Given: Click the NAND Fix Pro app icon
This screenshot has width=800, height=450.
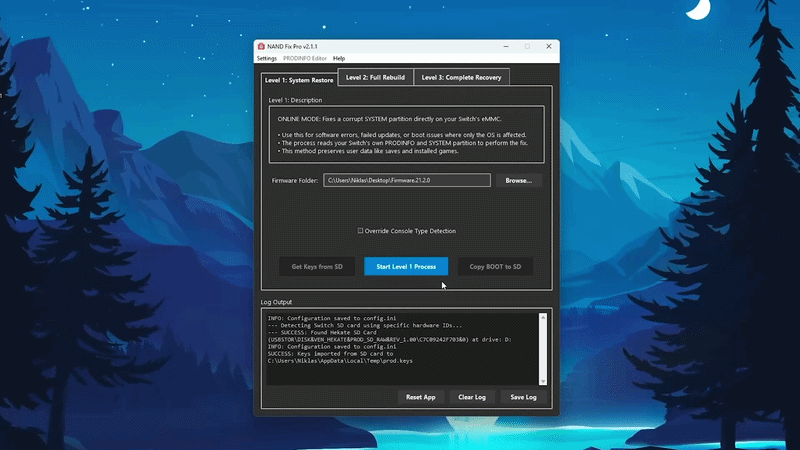Looking at the screenshot, I should 261,46.
